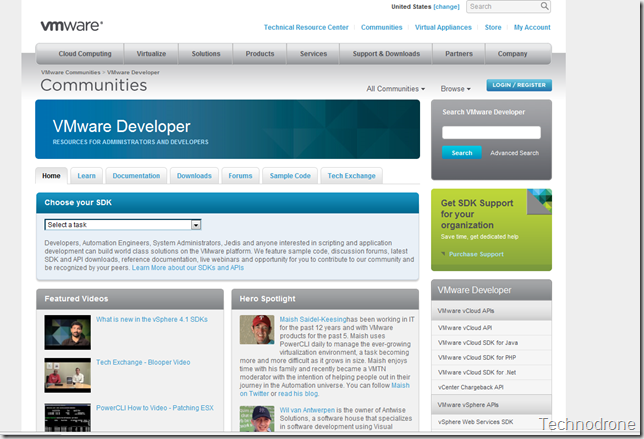This screenshot has height=439, width=644.
Task: Open the Products menu
Action: click(x=260, y=54)
